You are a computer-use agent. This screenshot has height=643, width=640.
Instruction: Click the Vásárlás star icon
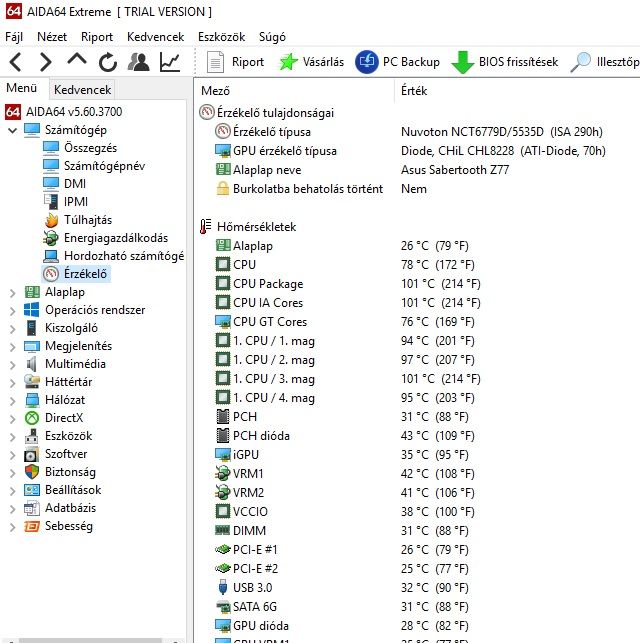pos(288,62)
